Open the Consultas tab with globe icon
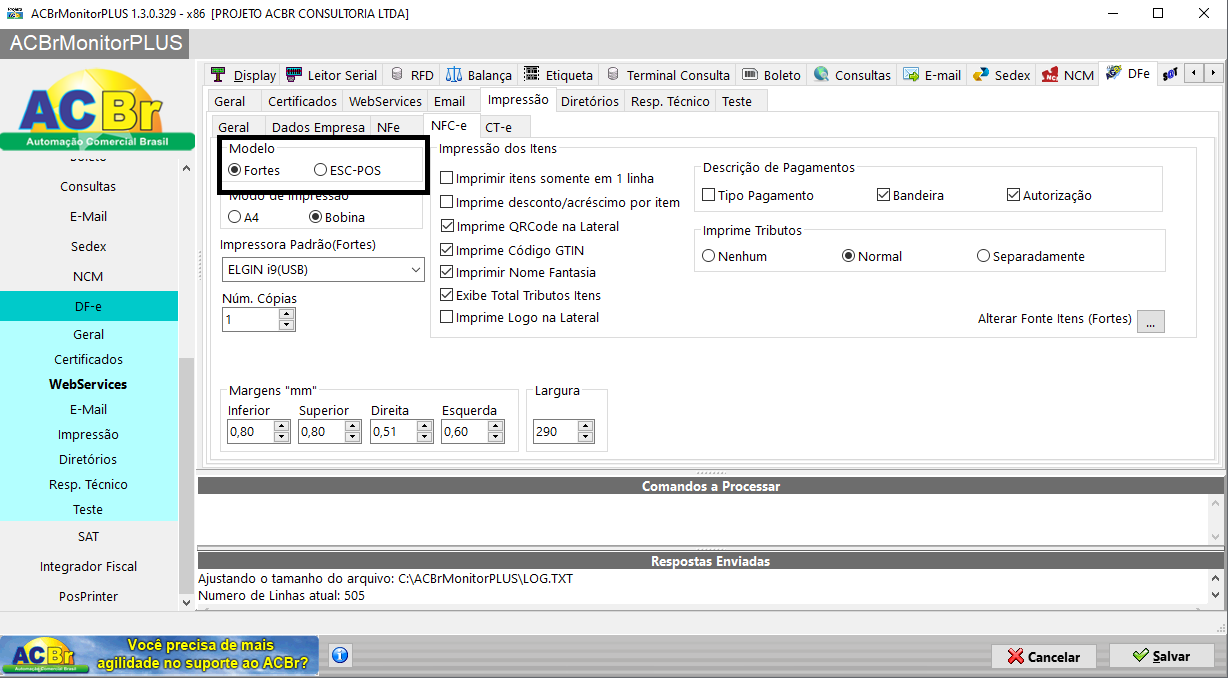1228x678 pixels. 851,75
